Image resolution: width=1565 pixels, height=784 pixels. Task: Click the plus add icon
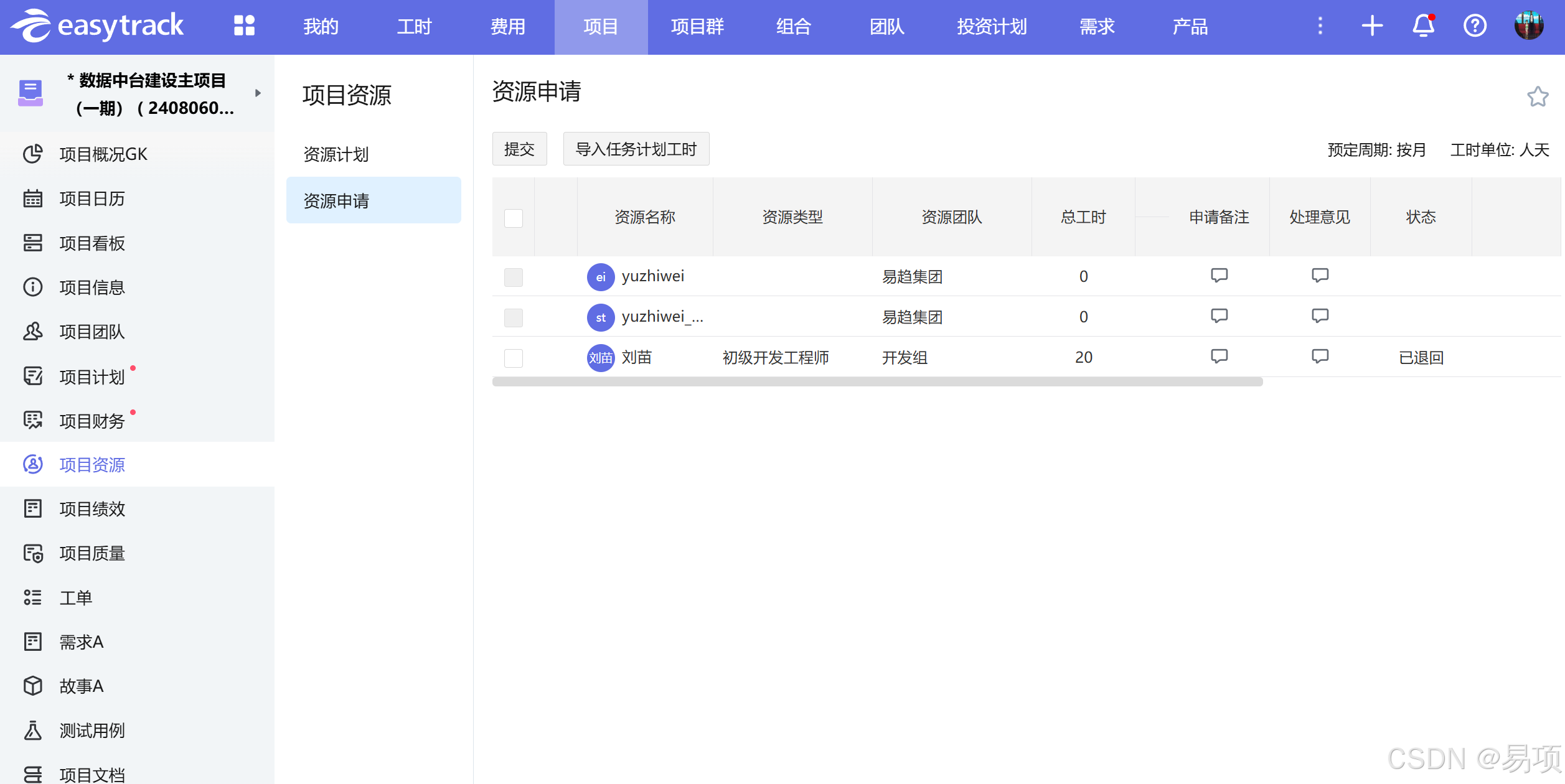[1372, 26]
